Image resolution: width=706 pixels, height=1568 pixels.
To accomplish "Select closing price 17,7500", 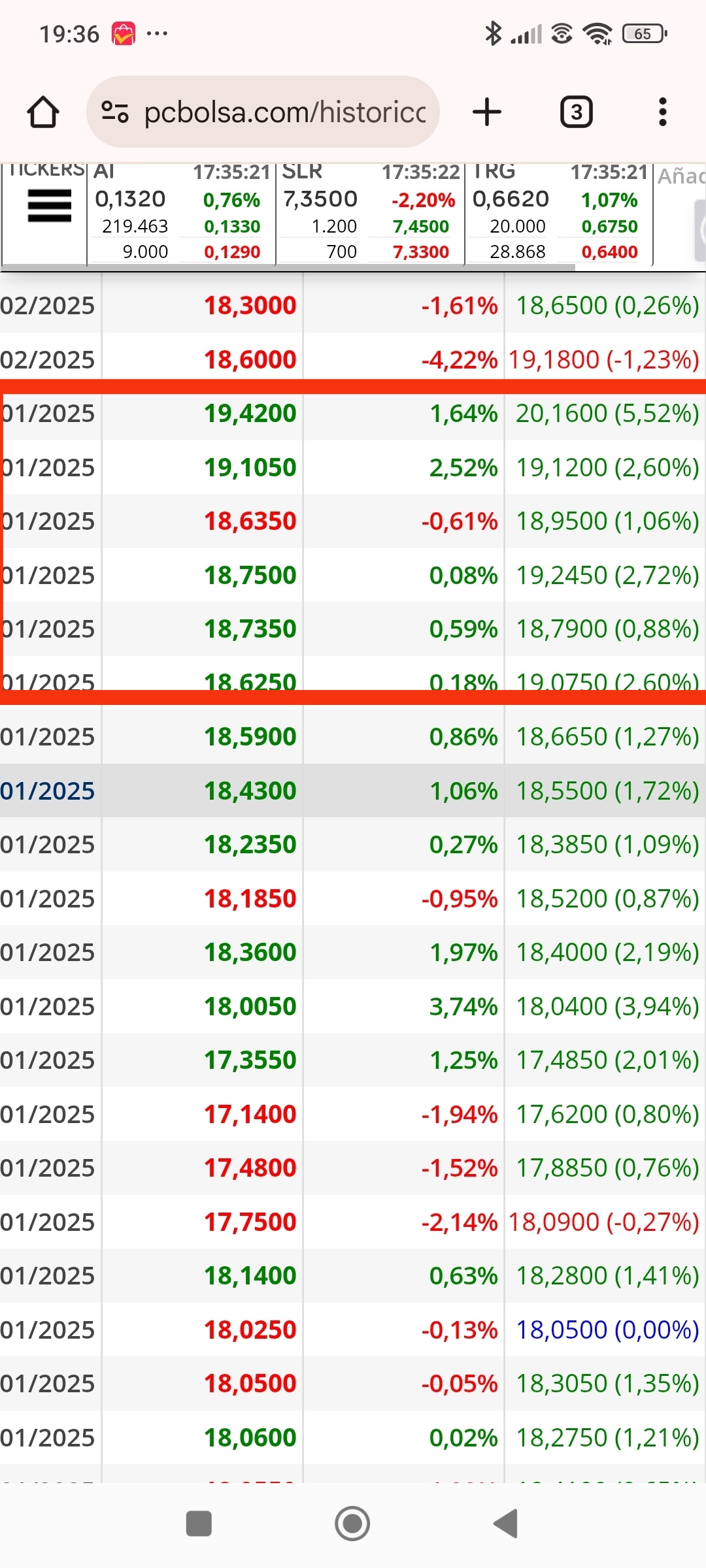I will coord(250,1222).
